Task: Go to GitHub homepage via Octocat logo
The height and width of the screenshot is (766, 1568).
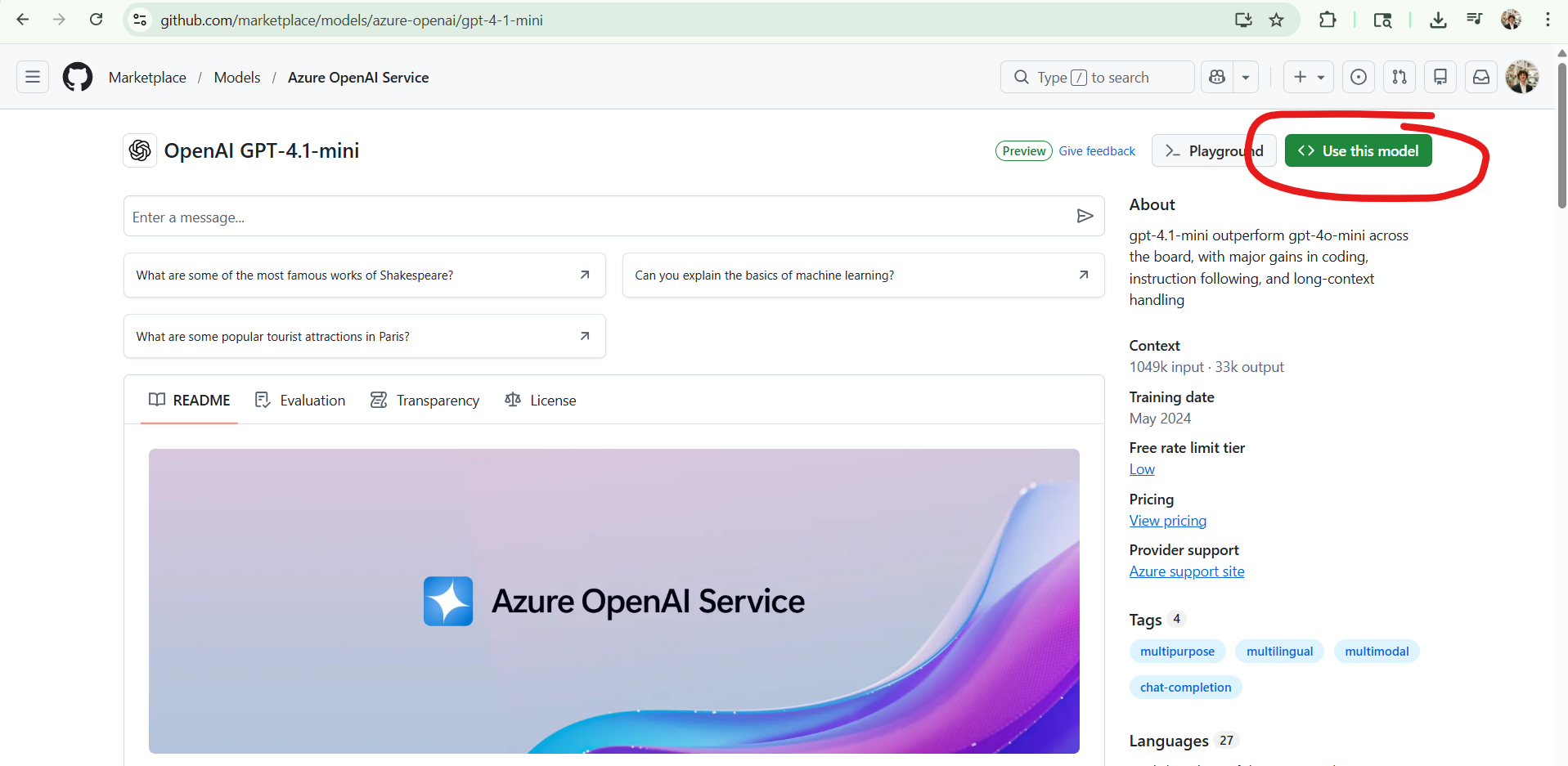Action: click(78, 77)
